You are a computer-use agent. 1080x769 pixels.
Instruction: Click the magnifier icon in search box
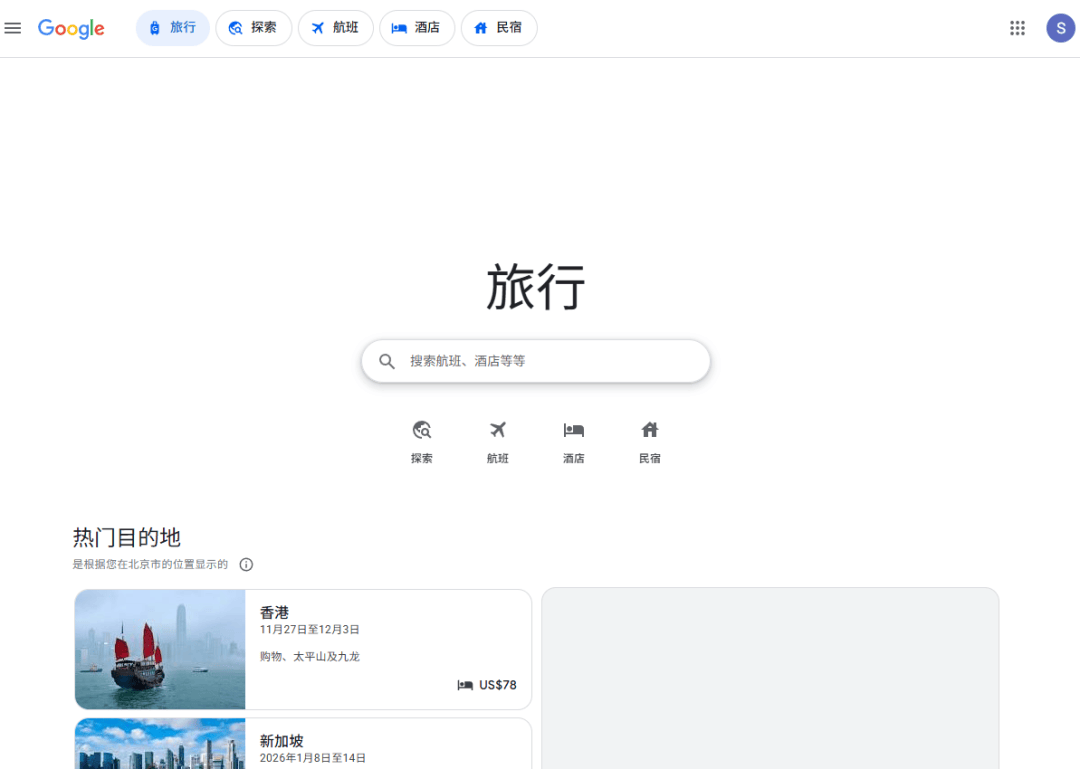tap(387, 361)
